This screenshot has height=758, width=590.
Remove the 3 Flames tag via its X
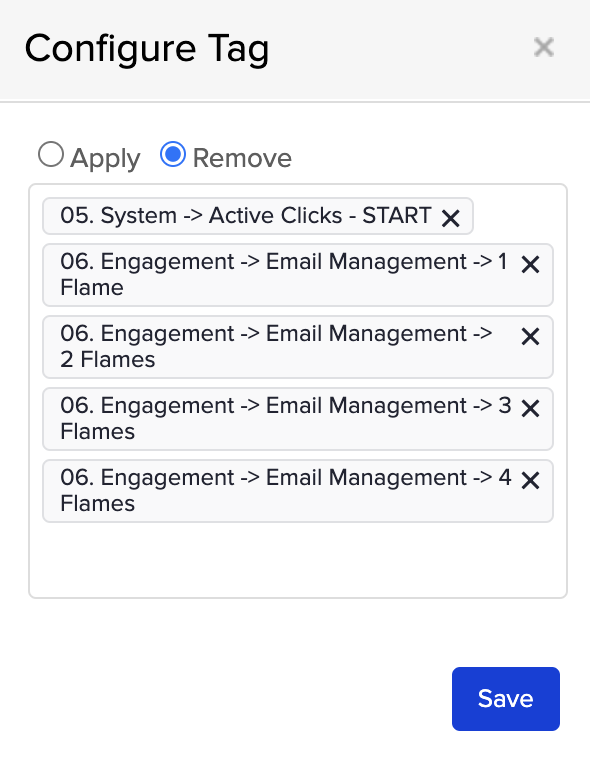(x=531, y=408)
